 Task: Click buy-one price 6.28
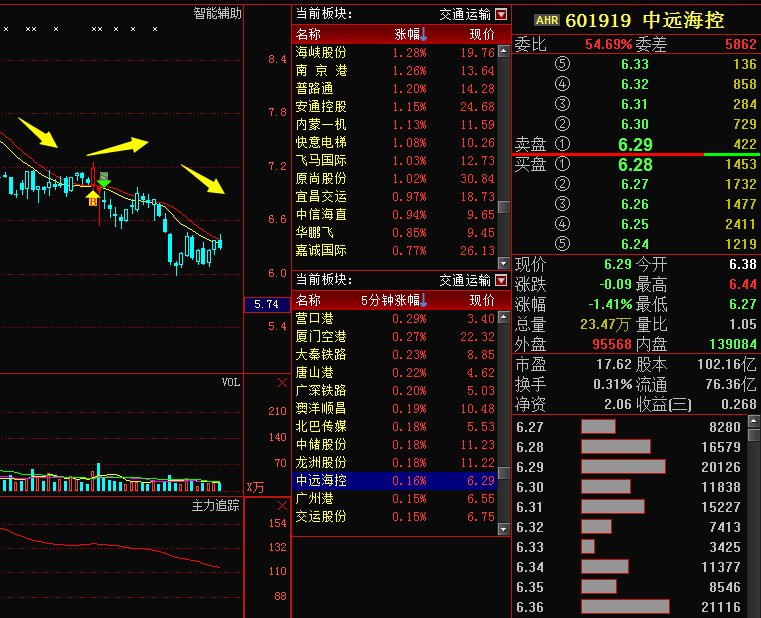635,165
